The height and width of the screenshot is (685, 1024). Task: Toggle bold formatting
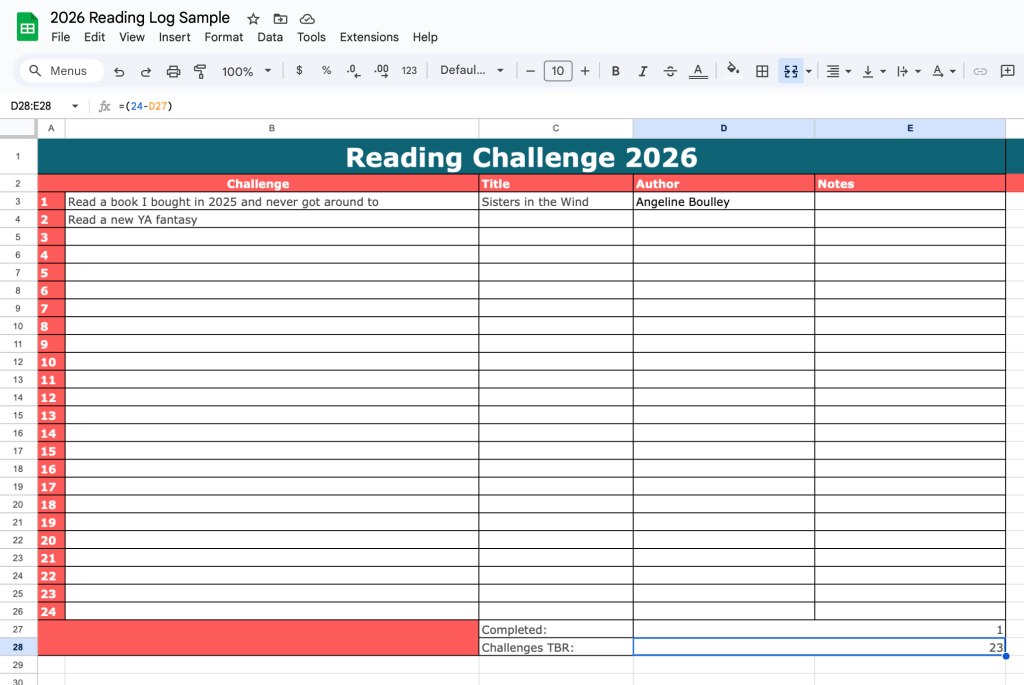616,71
